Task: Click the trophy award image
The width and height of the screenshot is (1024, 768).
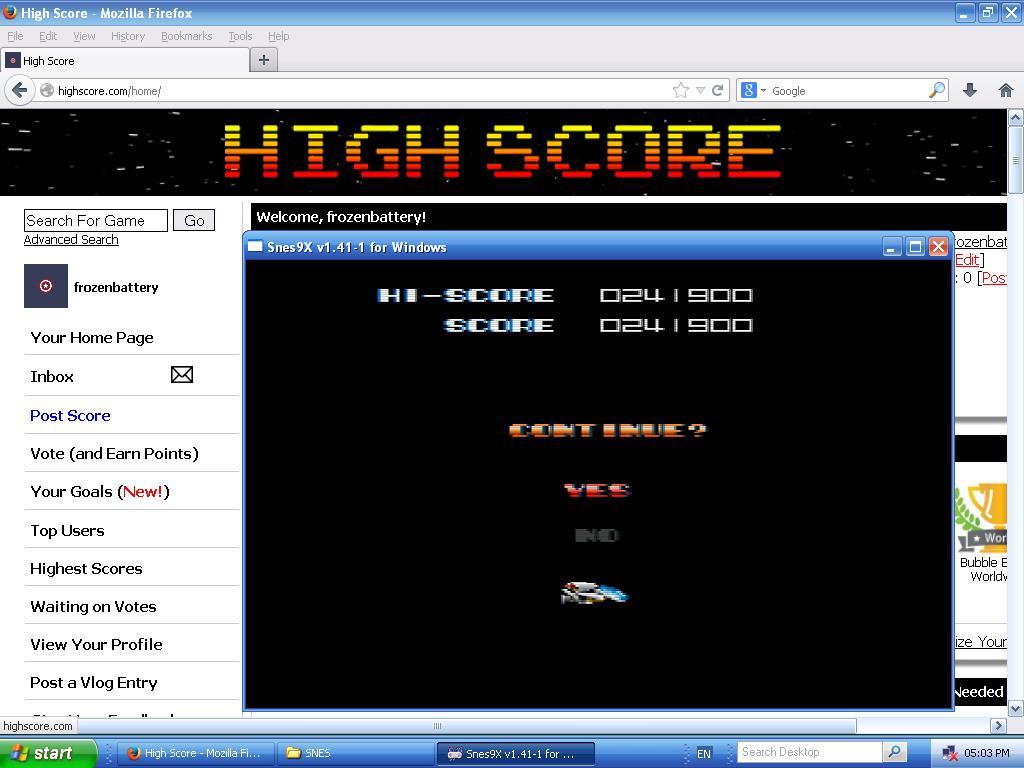Action: (981, 517)
